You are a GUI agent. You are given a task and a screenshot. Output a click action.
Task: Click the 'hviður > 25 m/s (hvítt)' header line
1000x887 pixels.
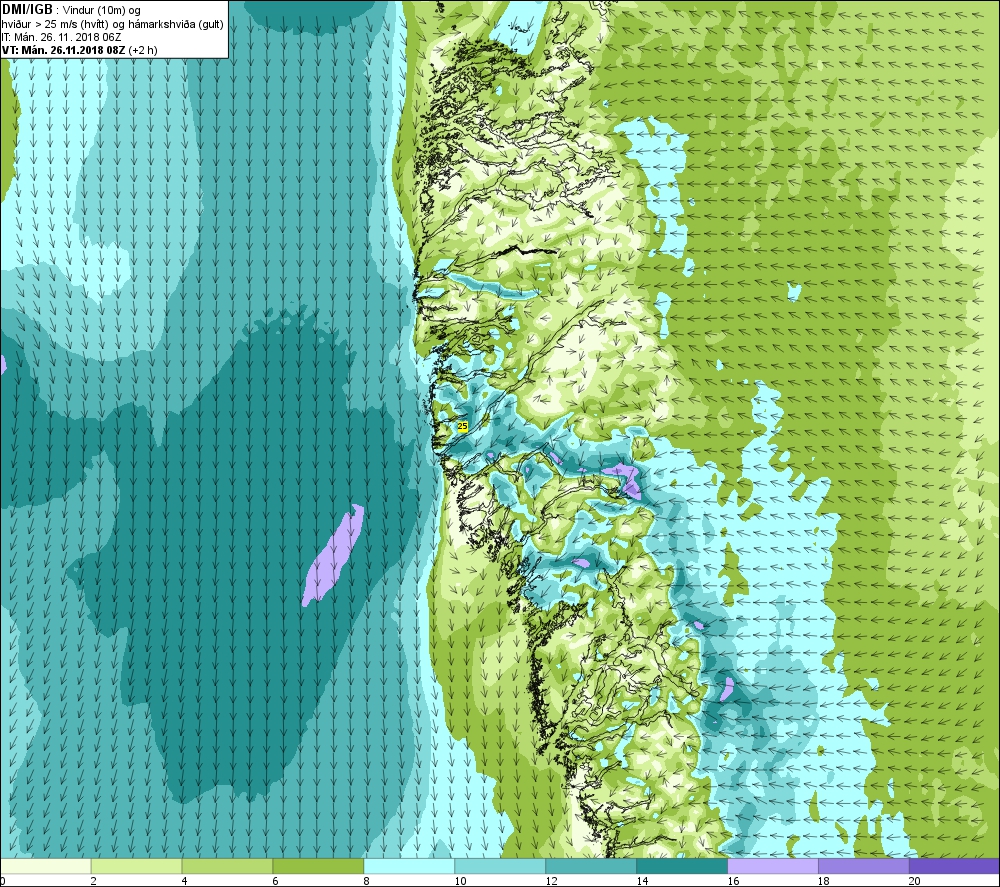click(112, 24)
